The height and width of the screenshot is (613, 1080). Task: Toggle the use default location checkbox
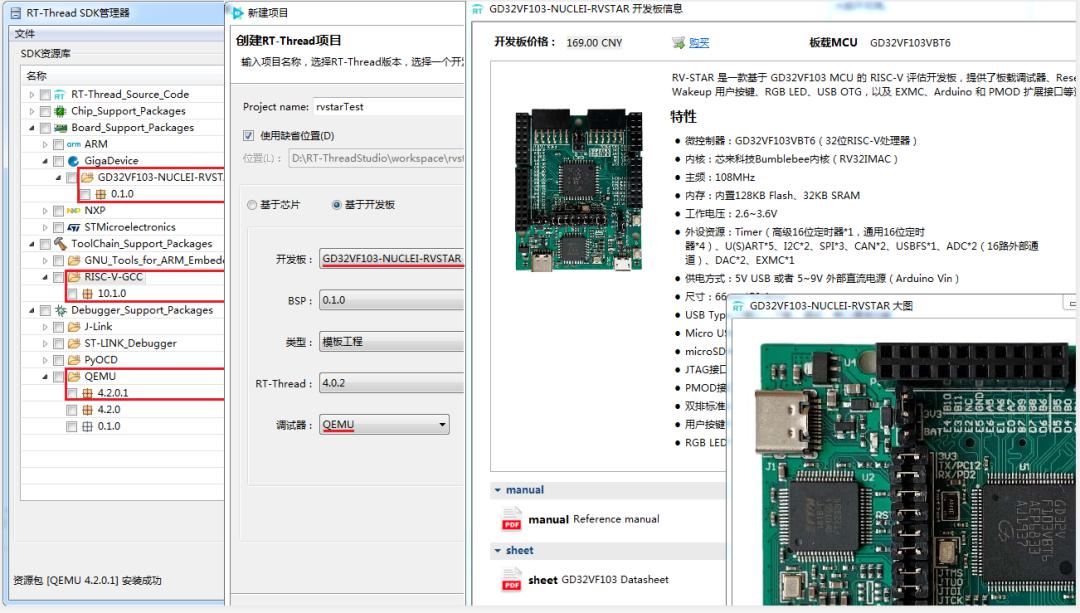[249, 136]
